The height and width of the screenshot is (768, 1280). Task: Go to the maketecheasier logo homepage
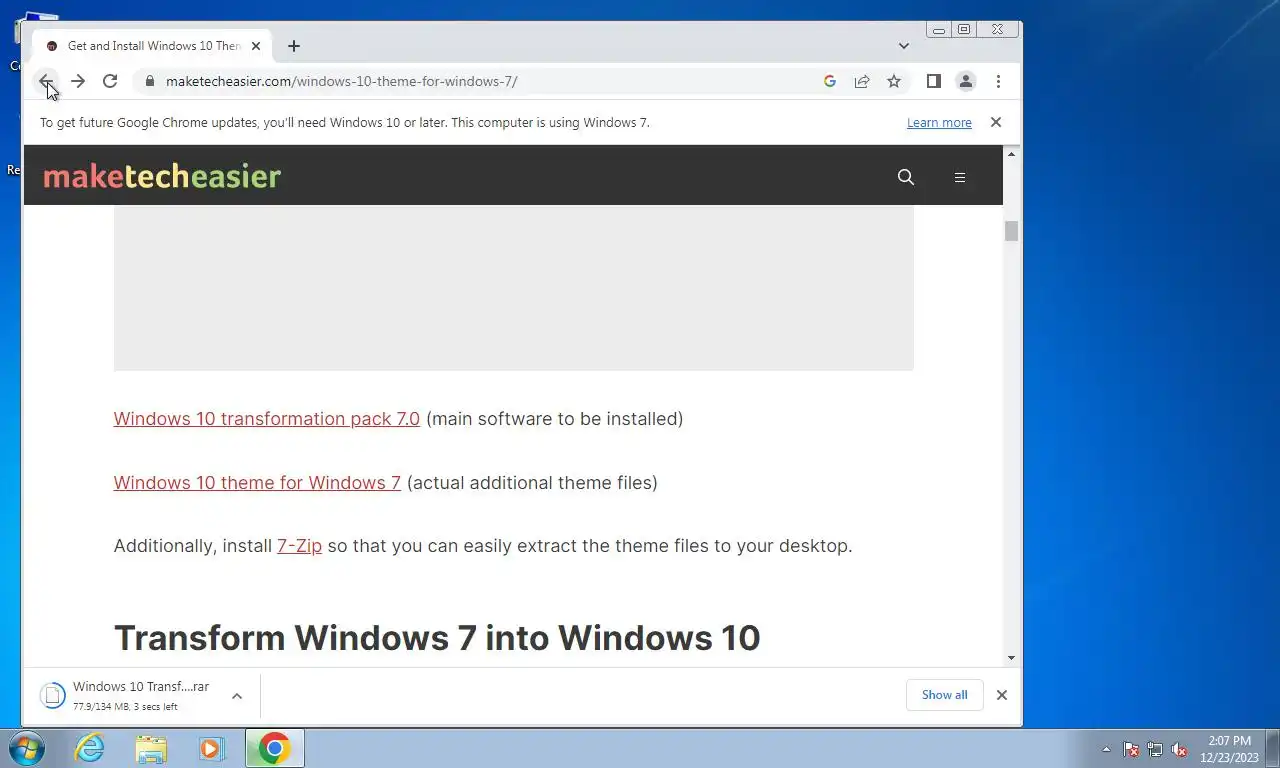162,177
